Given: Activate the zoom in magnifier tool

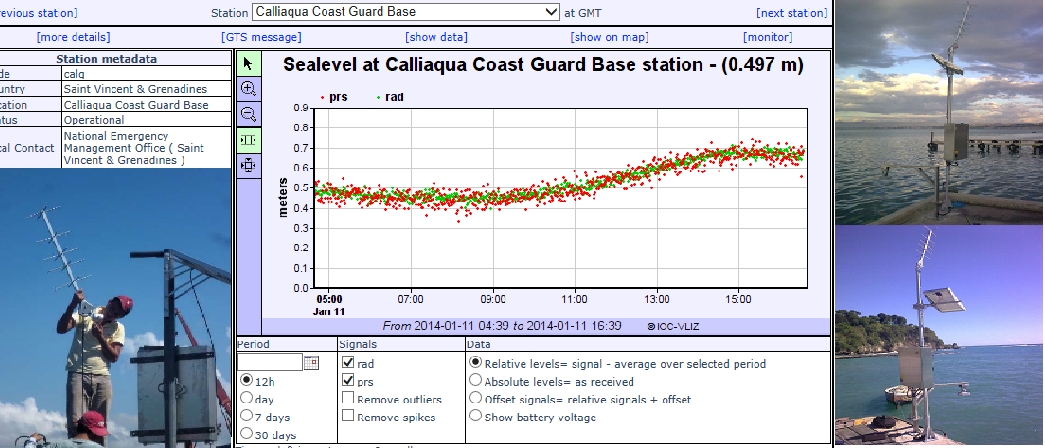Looking at the screenshot, I should pos(248,88).
